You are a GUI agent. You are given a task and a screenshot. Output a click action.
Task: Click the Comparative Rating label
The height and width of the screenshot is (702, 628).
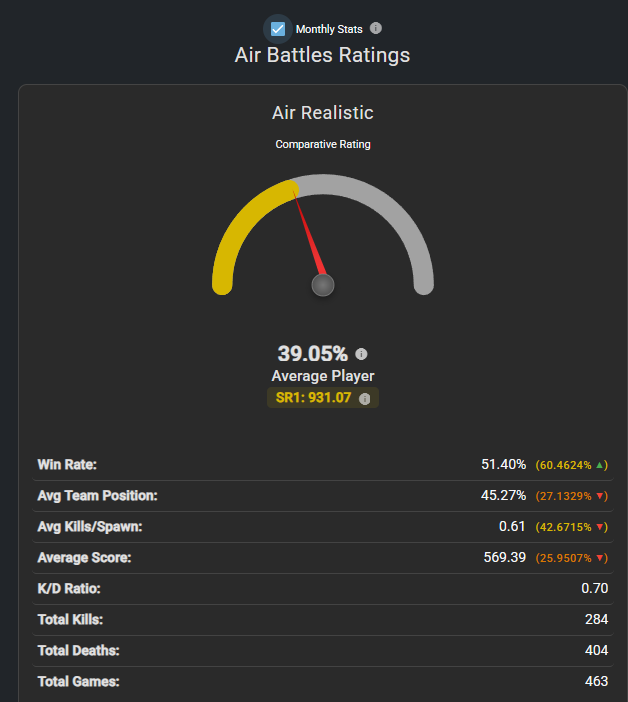click(x=323, y=144)
